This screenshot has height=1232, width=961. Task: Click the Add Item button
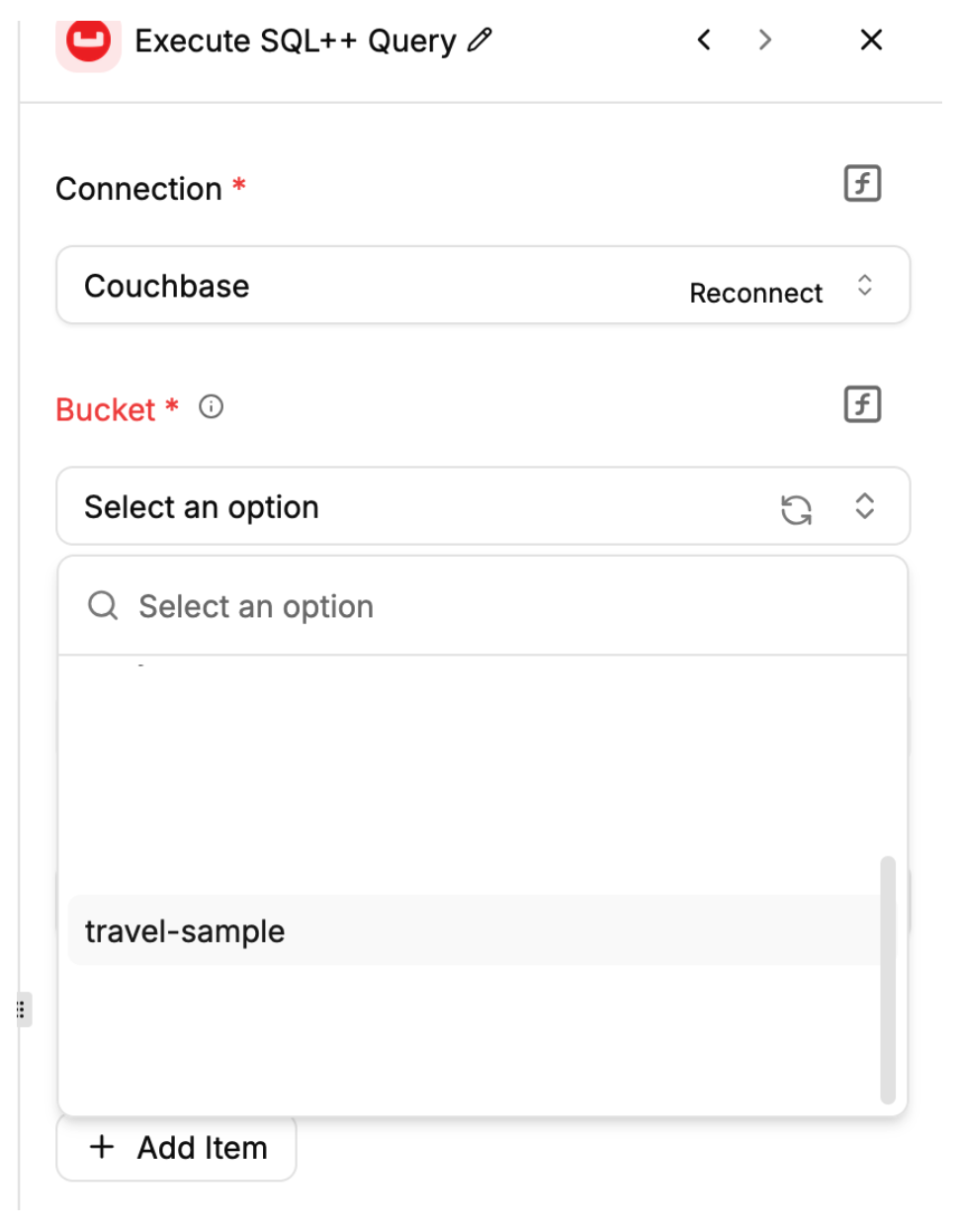(x=177, y=1147)
